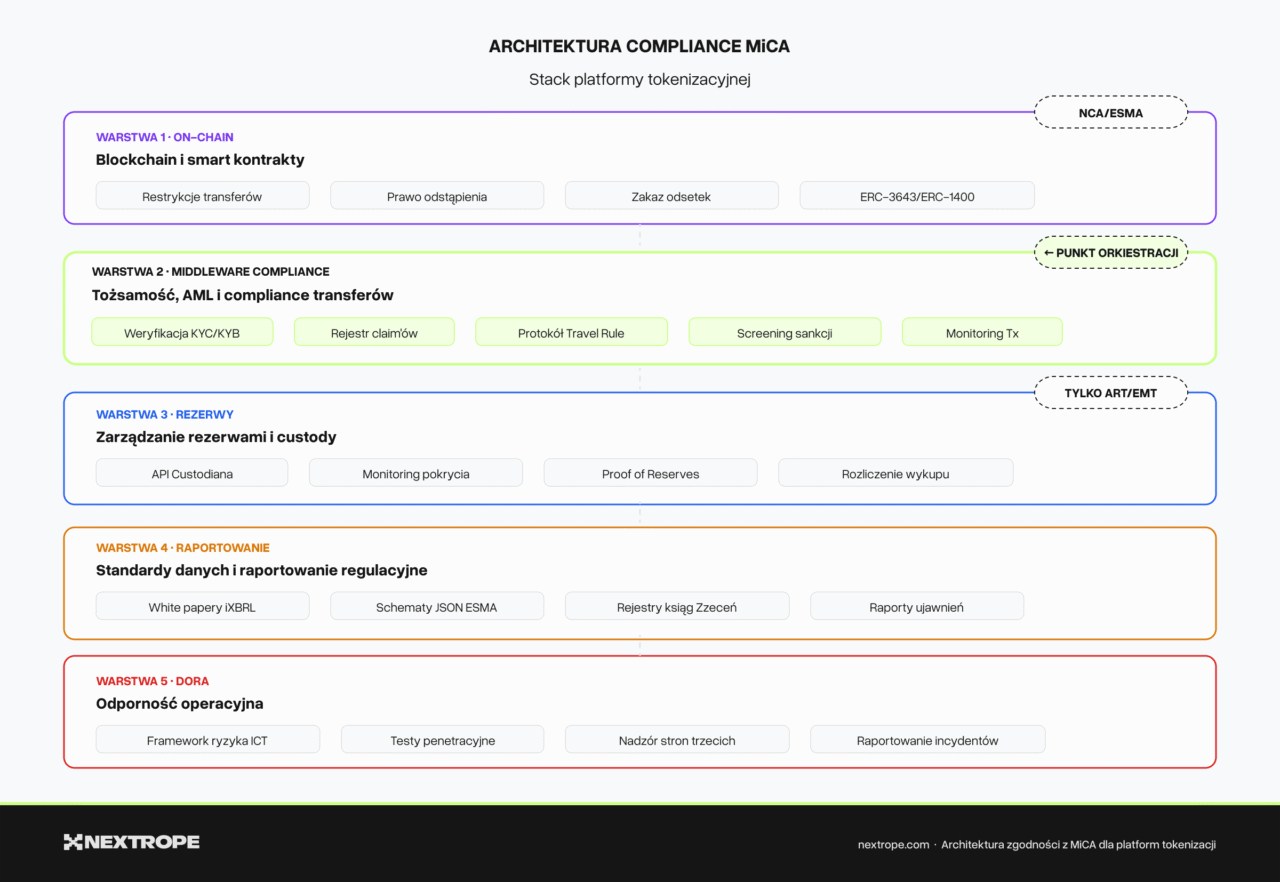This screenshot has height=882, width=1280.
Task: Click Protokół Travel Rule box
Action: (571, 333)
